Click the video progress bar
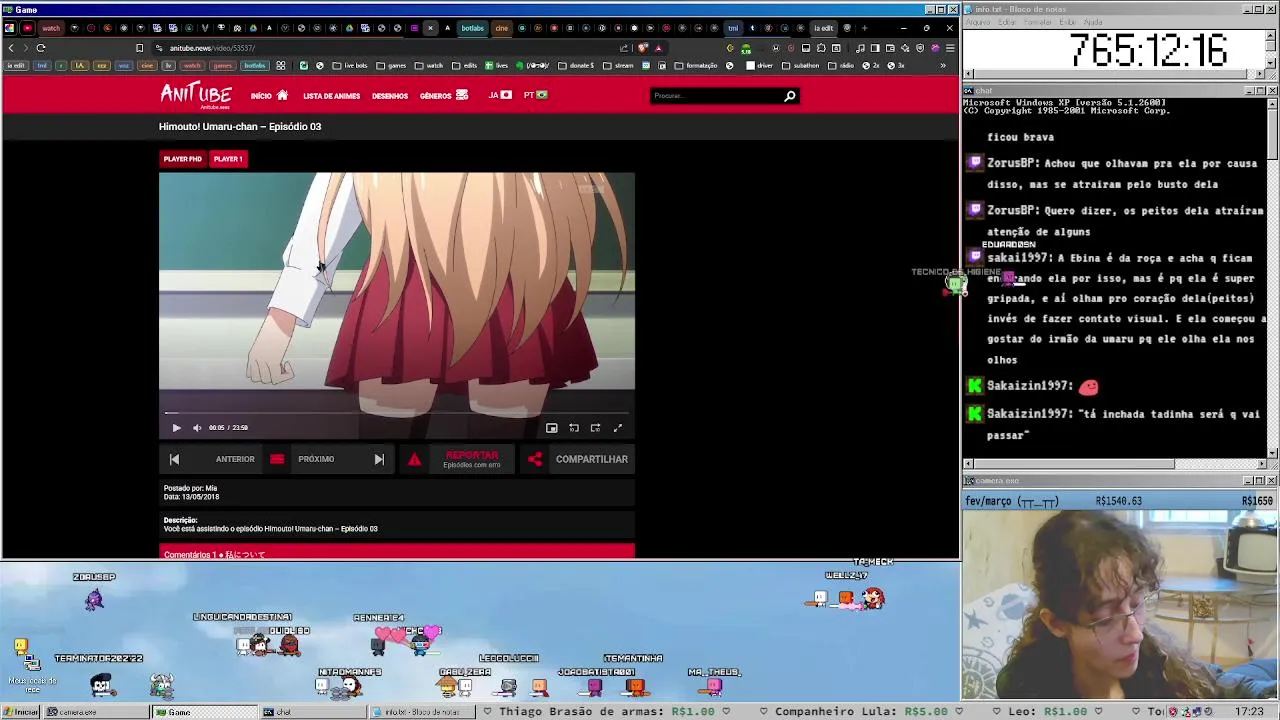This screenshot has width=1280, height=720. pos(397,412)
